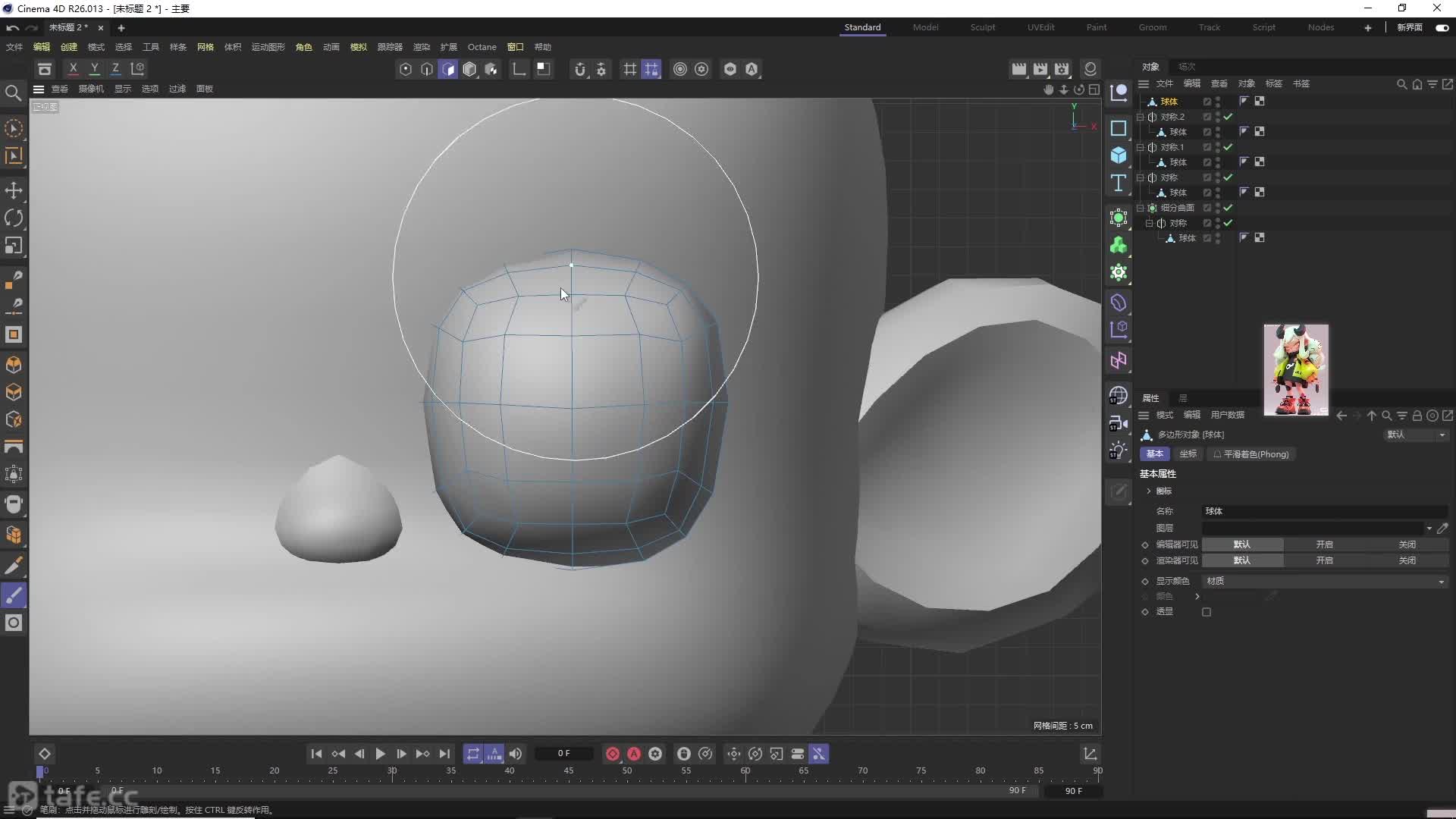The height and width of the screenshot is (819, 1456).
Task: Open the 默认 attribute mode dropdown
Action: point(1416,435)
